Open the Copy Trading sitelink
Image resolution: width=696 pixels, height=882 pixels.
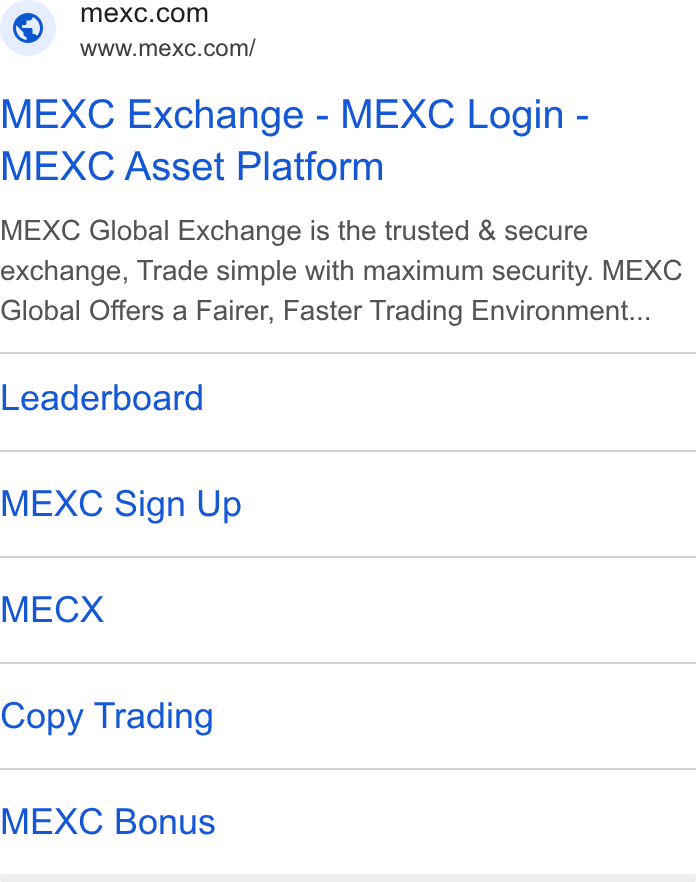point(107,717)
